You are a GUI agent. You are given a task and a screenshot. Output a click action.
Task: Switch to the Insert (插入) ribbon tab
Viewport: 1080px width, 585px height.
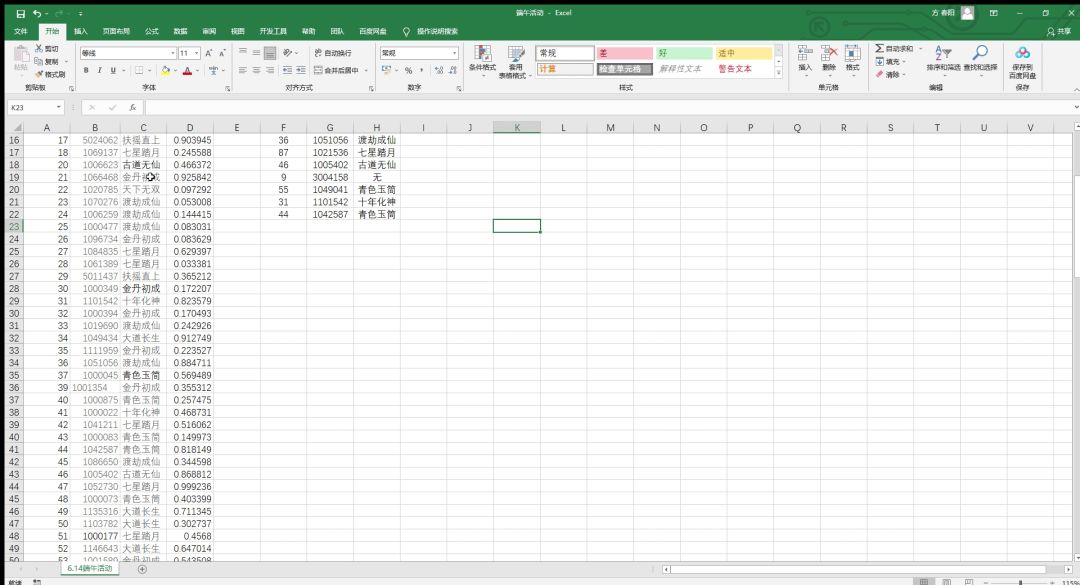click(80, 31)
